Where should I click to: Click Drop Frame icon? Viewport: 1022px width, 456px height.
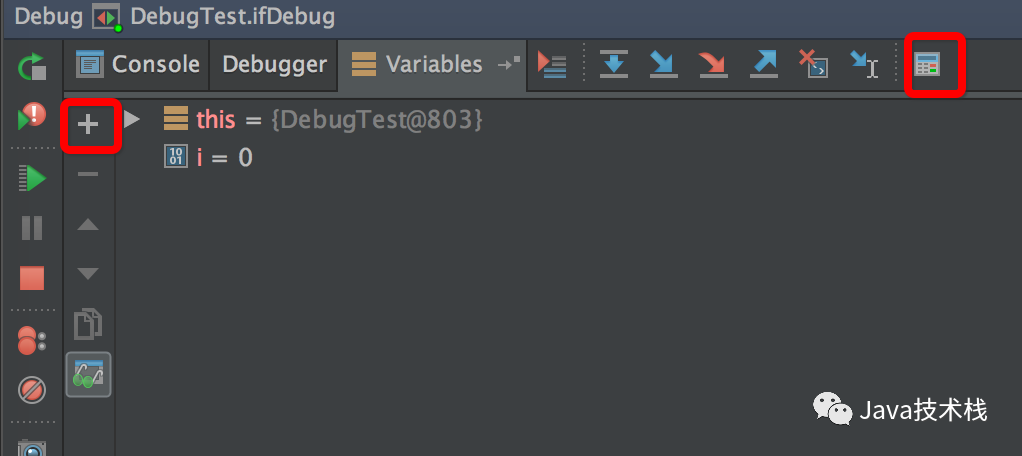coord(813,64)
